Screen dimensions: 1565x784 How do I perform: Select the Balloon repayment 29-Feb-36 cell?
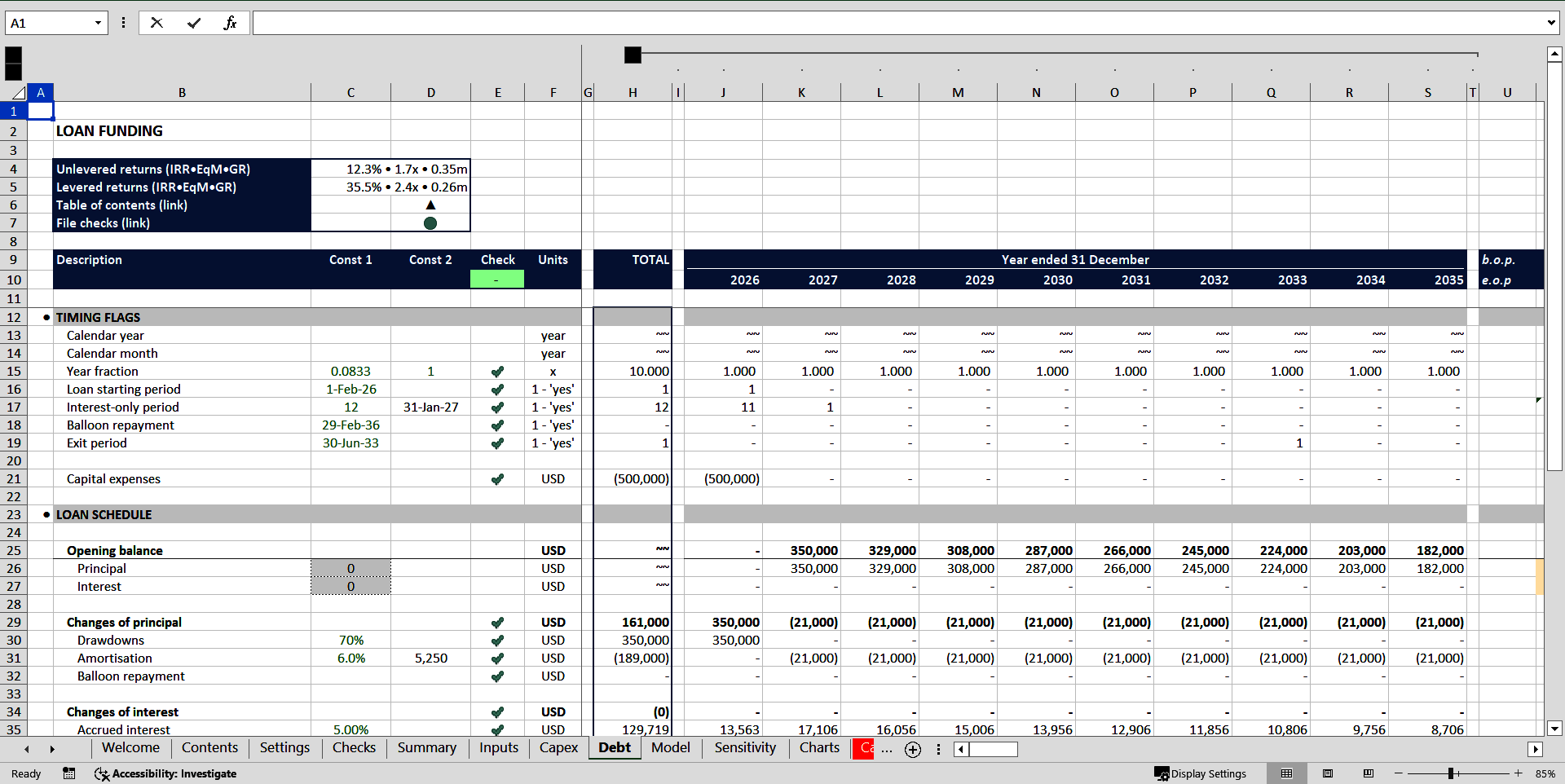(x=350, y=425)
